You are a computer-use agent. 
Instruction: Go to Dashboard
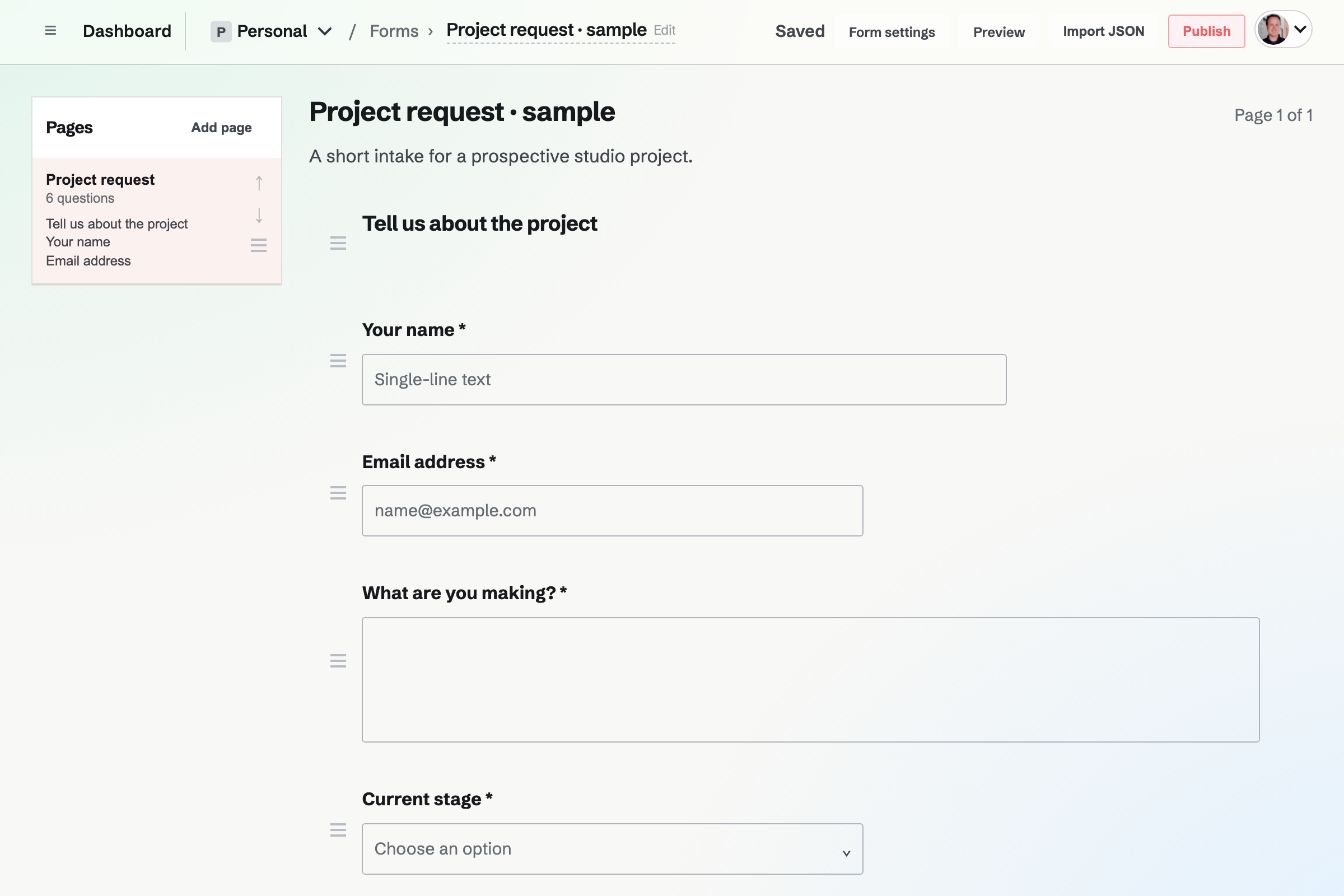(x=127, y=31)
